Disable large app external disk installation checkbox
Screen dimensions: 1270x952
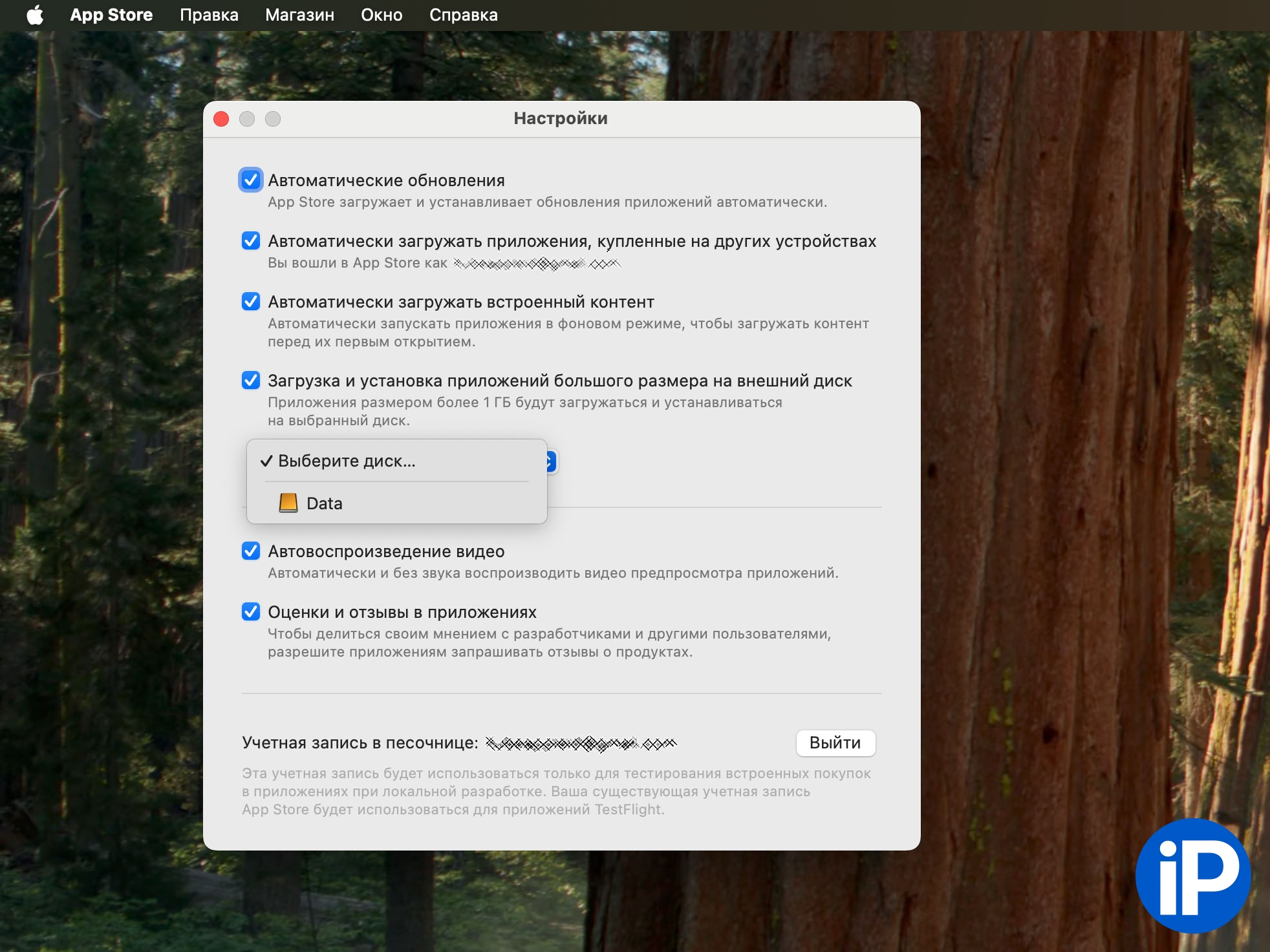pos(251,381)
